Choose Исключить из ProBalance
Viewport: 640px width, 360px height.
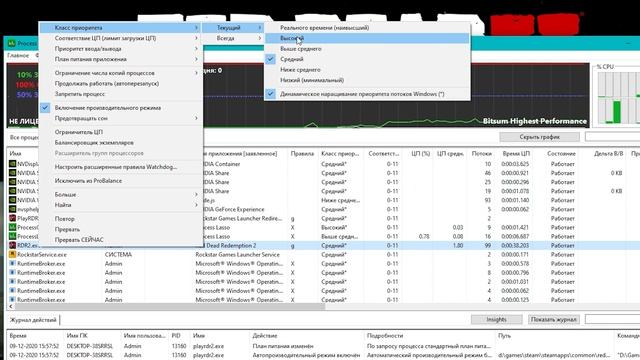(121, 181)
